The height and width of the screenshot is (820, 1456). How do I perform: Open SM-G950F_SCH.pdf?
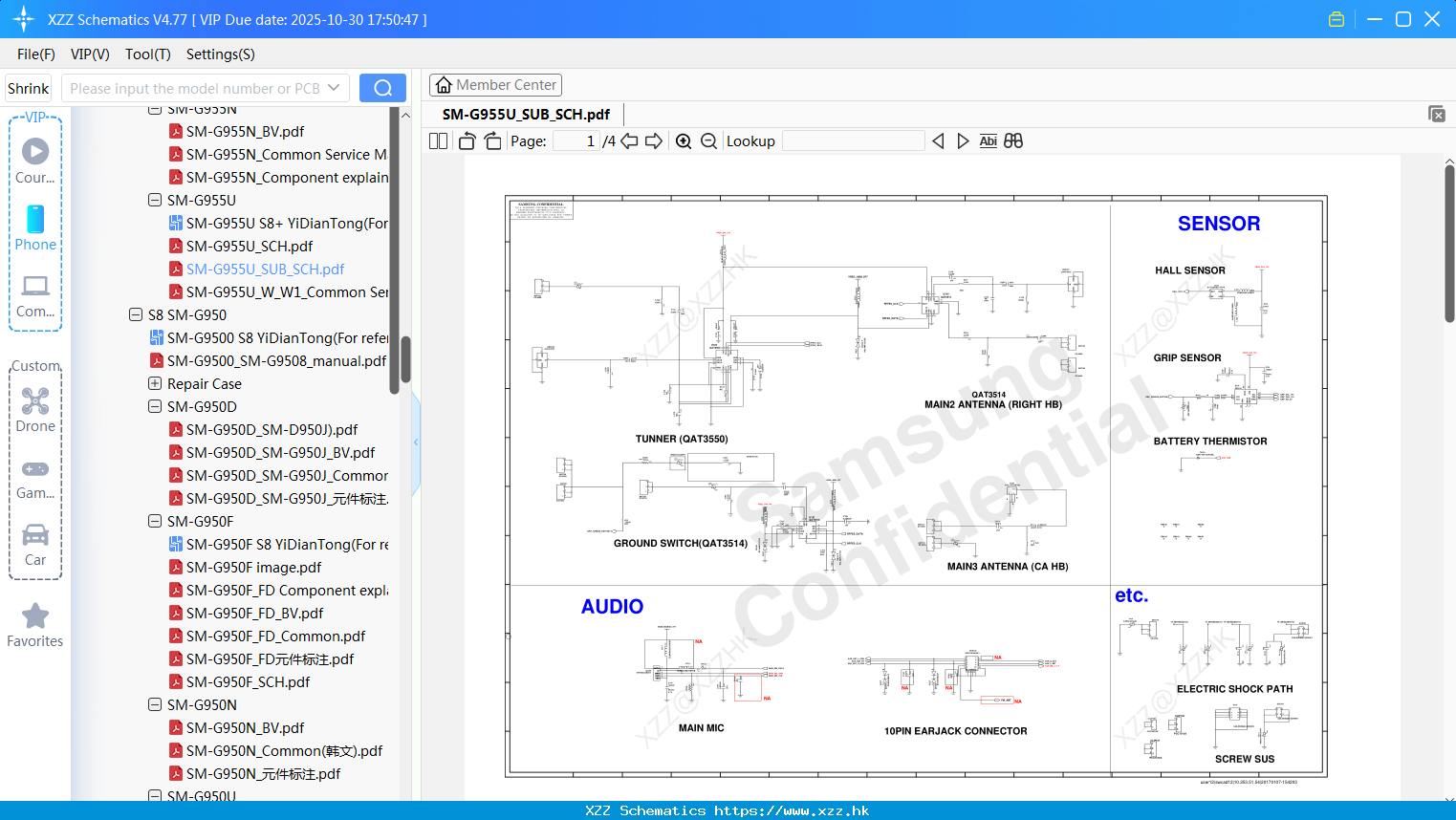pos(248,681)
